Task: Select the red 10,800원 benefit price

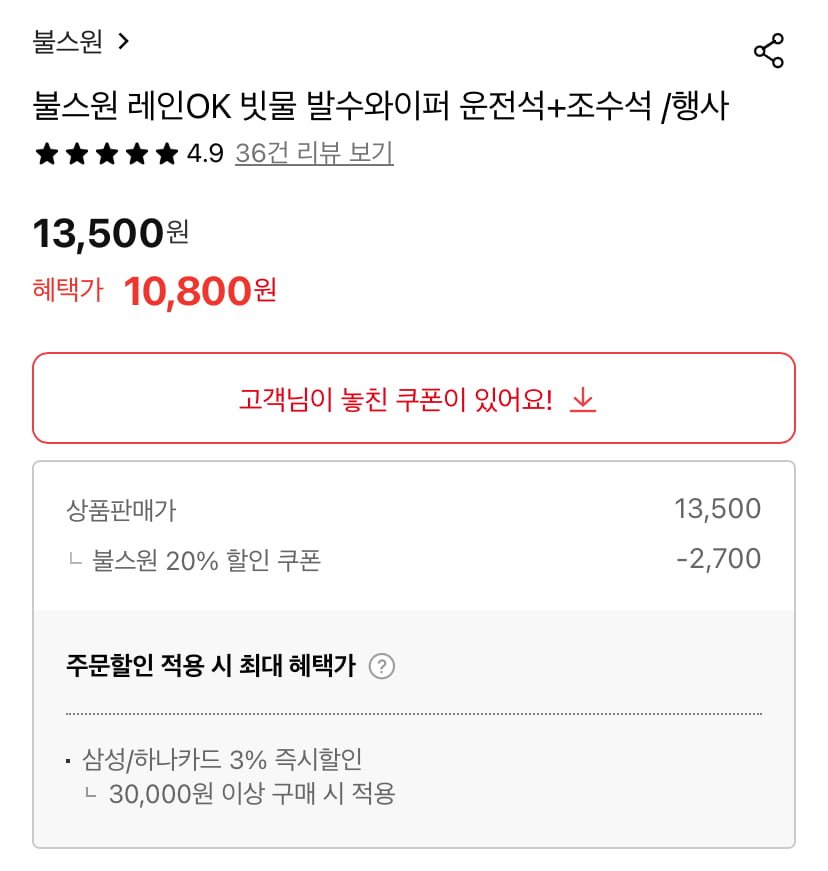Action: [x=199, y=291]
